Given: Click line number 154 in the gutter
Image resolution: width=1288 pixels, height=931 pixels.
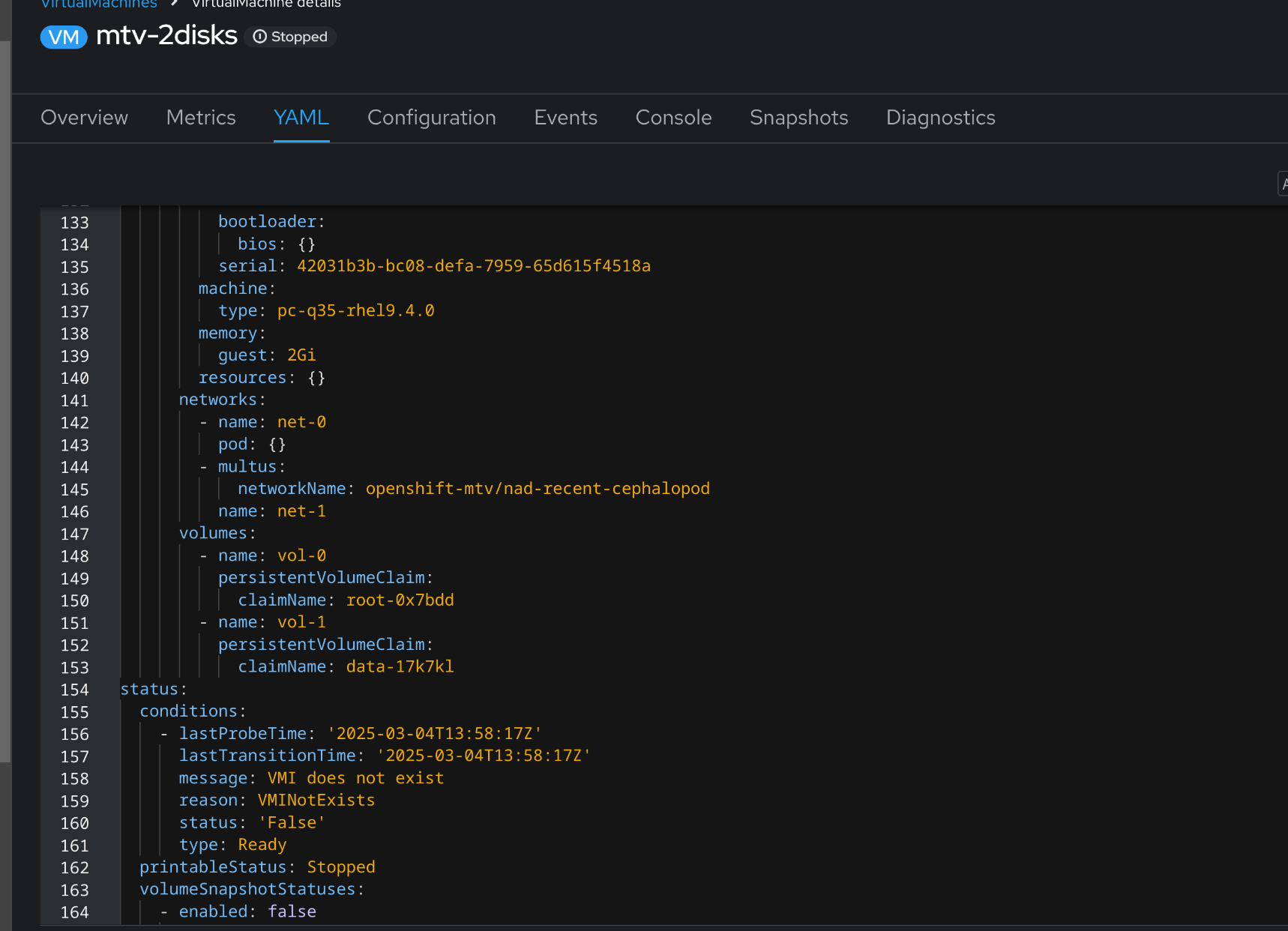Looking at the screenshot, I should click(x=74, y=690).
